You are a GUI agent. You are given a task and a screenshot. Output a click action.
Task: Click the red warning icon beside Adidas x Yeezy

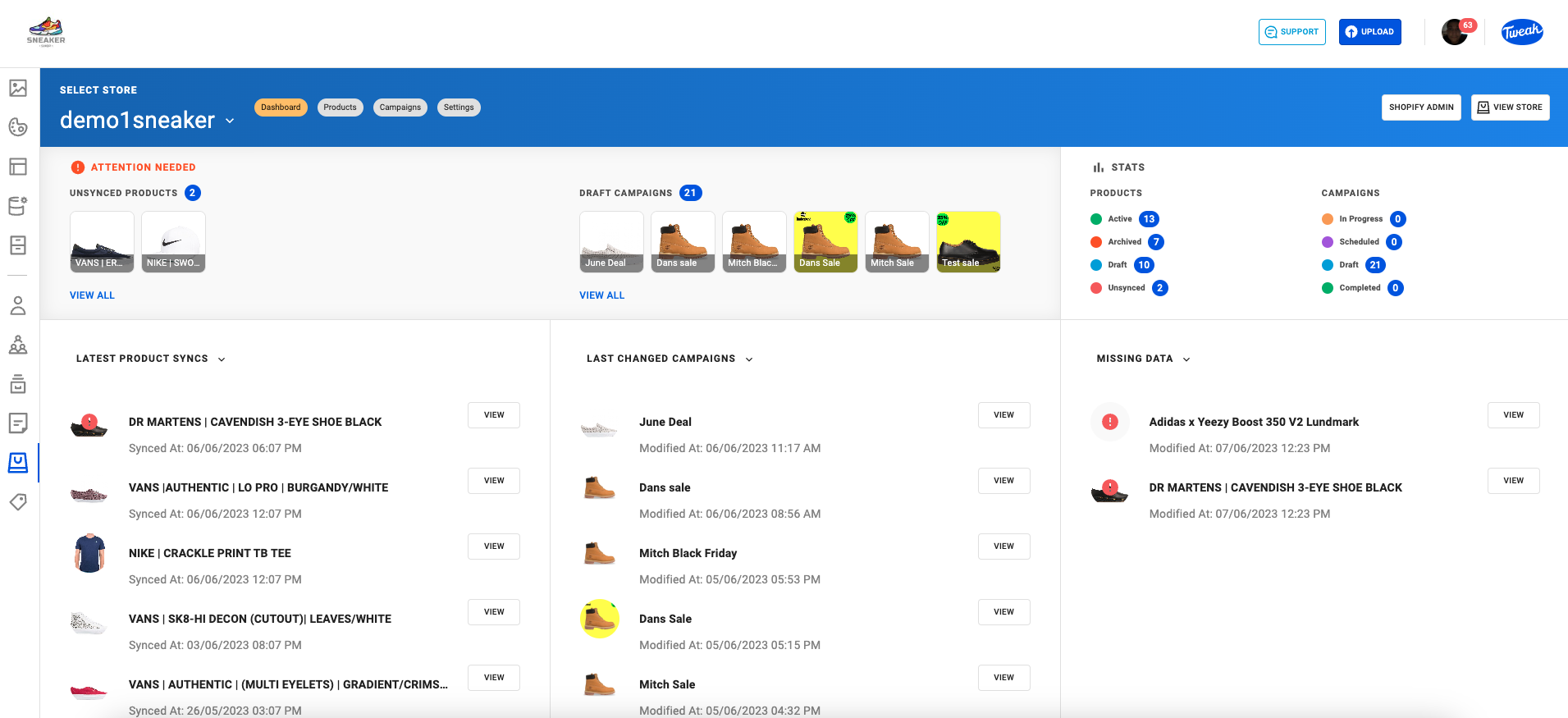1110,422
